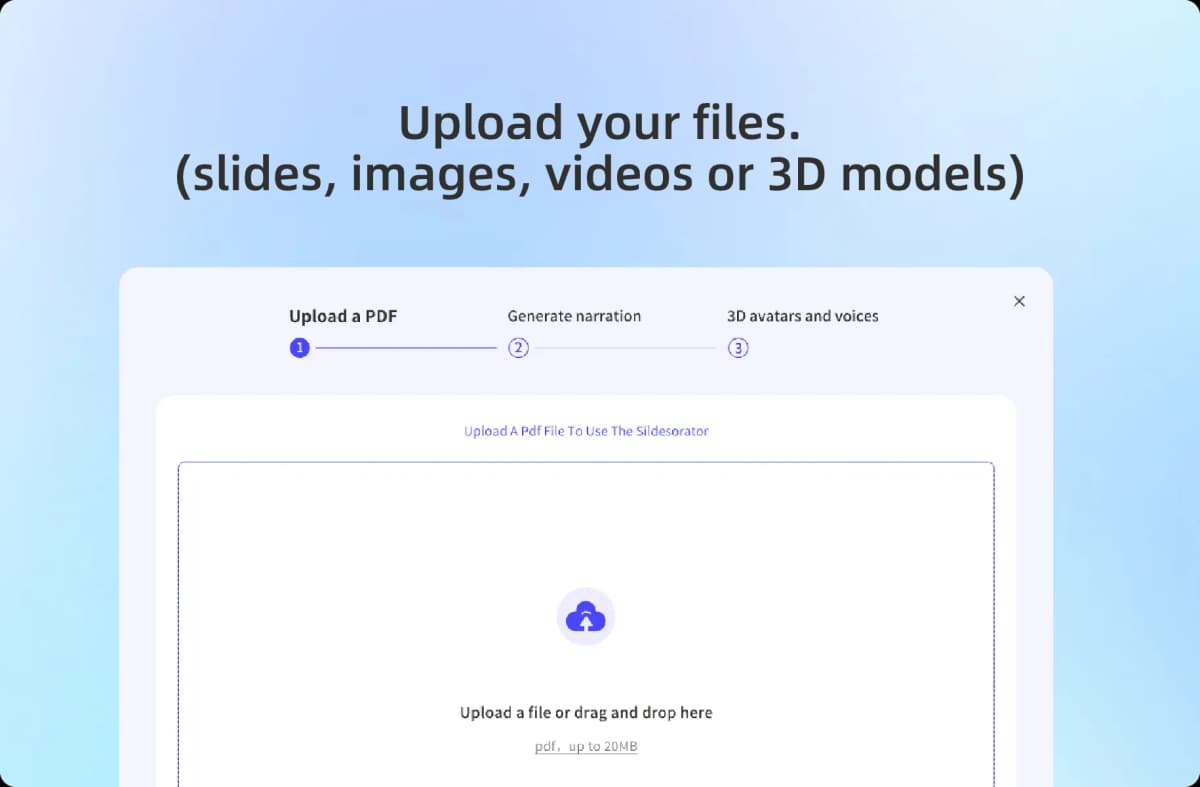
Task: Click 'Upload A Pdf File To Use The Sildesorator'
Action: [x=586, y=431]
